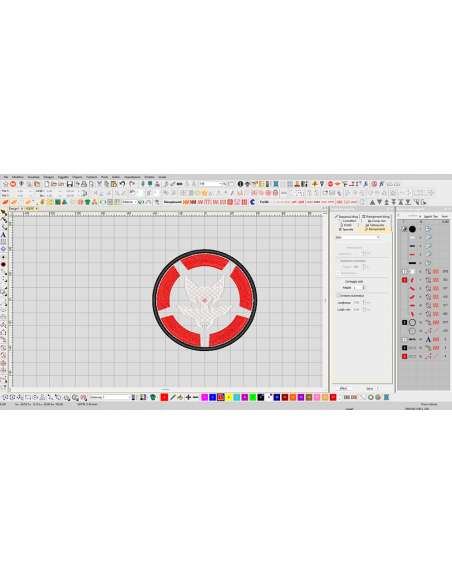The width and height of the screenshot is (452, 584).
Task: Redo the last undone action
Action: [132, 184]
